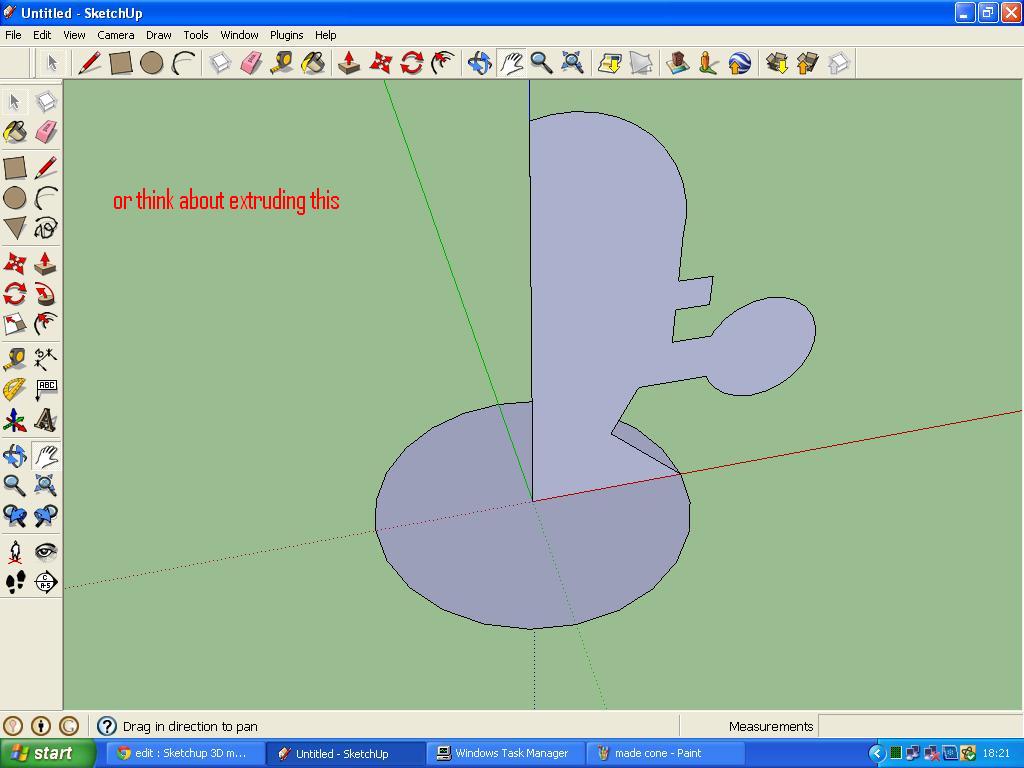Screen dimensions: 1024x768
Task: Activate the Orbit tool
Action: [15, 455]
